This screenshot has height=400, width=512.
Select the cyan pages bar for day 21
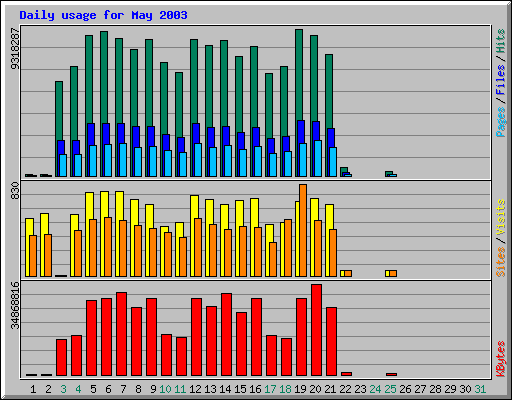click(x=333, y=162)
